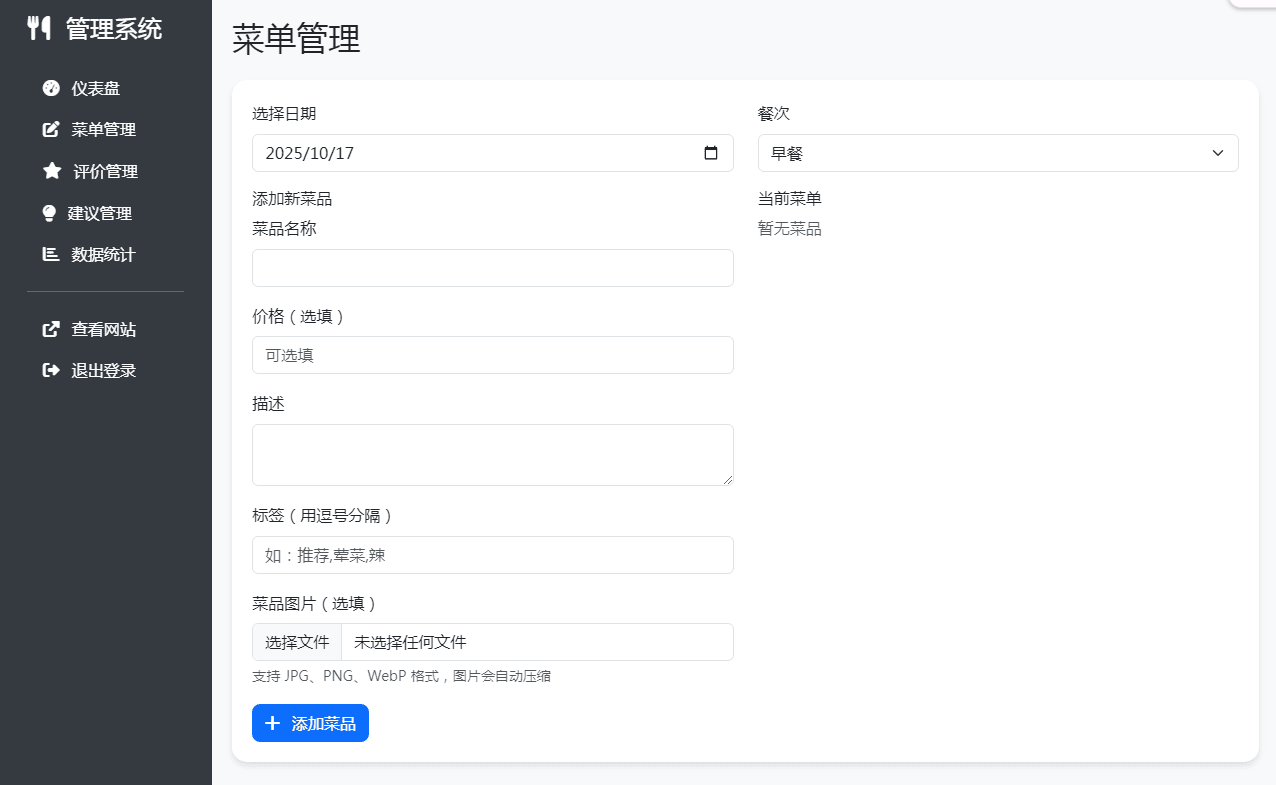Go to 评价管理 in the sidebar
The width and height of the screenshot is (1276, 785).
coord(105,171)
